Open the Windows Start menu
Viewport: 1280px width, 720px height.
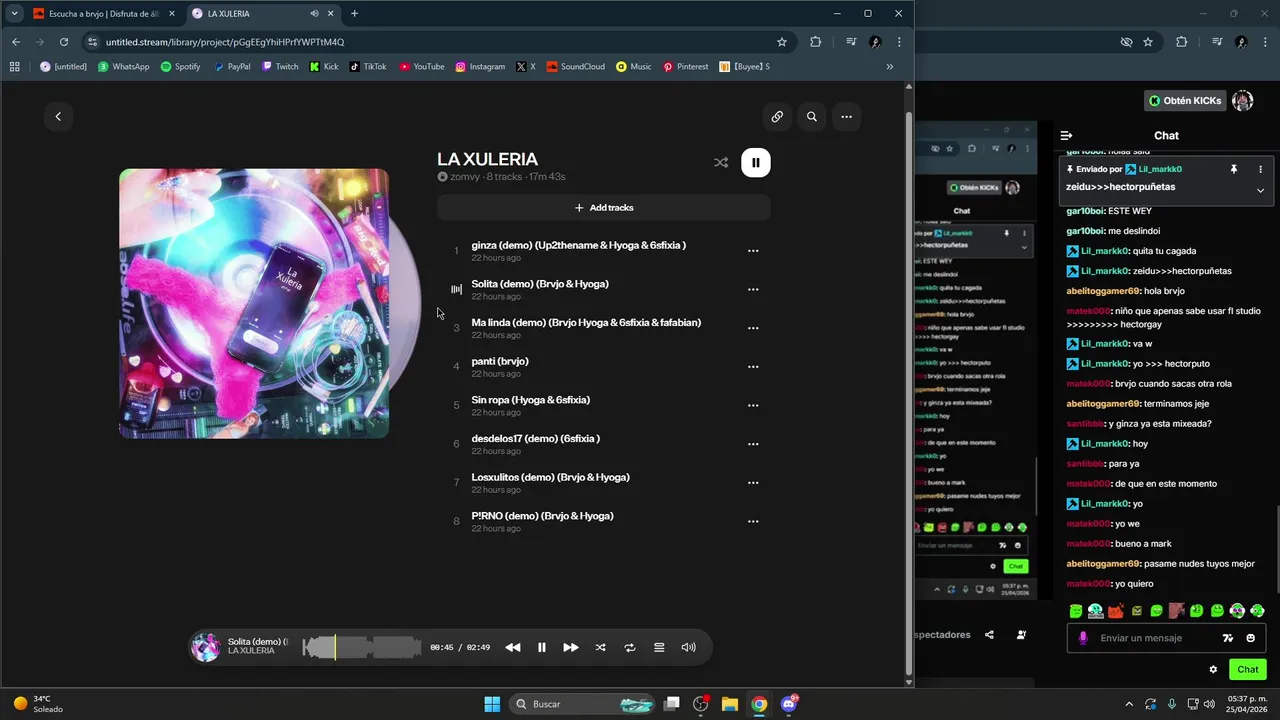(x=492, y=704)
